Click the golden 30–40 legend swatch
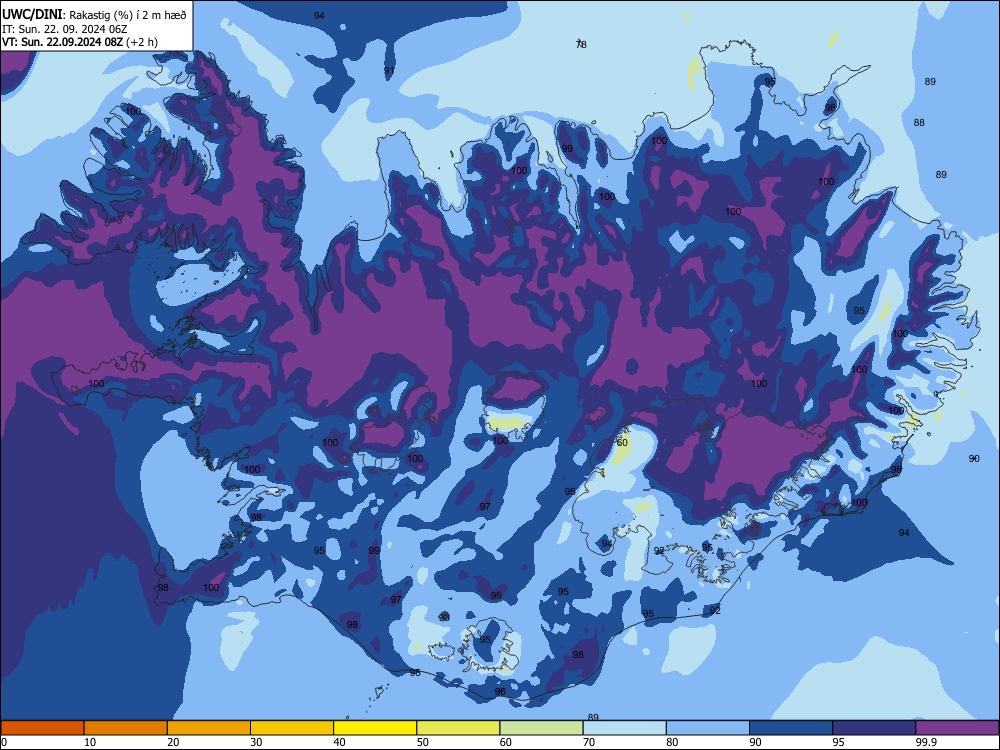Screen dimensions: 1000x750 point(292,728)
